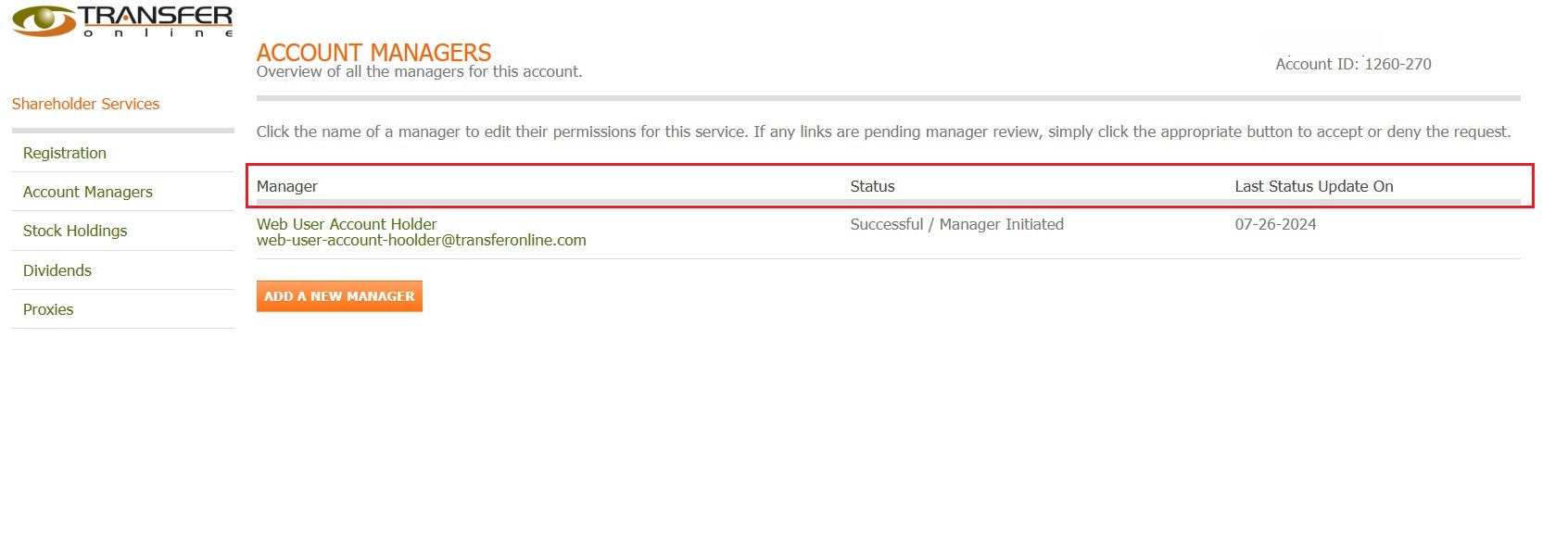1568x551 pixels.
Task: Go to the Registration page
Action: pos(65,153)
